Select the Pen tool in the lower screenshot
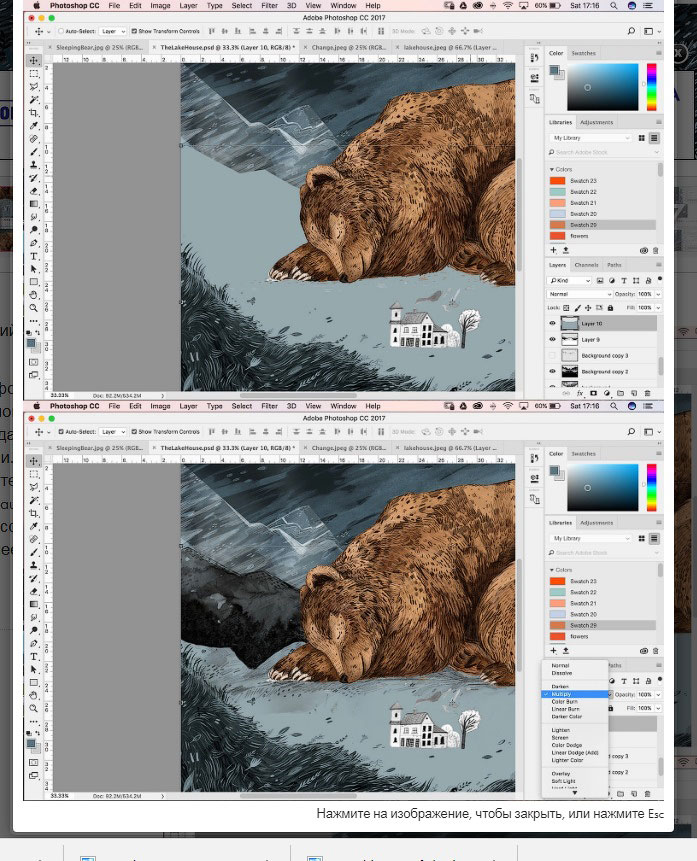 (x=34, y=643)
